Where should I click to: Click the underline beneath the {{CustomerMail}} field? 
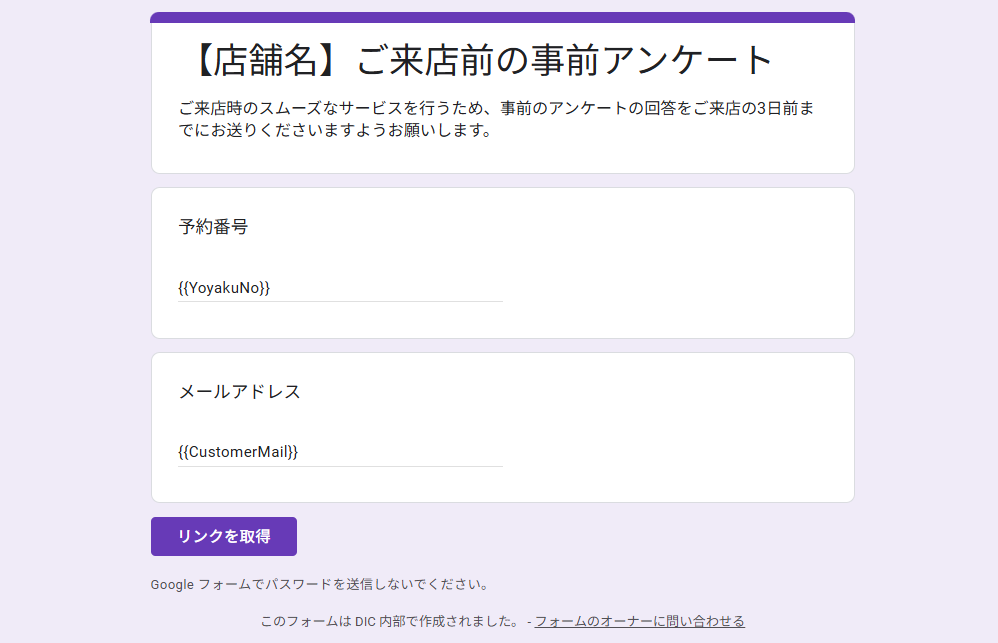(340, 466)
